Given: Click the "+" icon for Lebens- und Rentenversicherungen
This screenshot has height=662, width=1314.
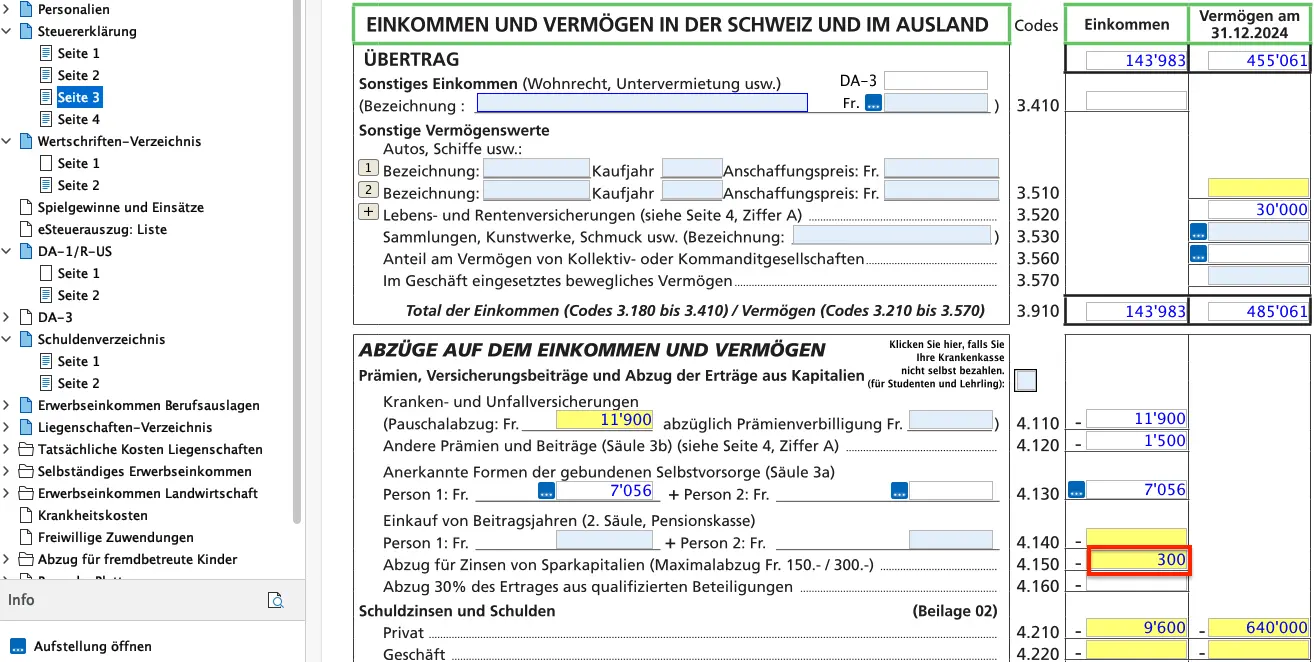Looking at the screenshot, I should (x=367, y=211).
